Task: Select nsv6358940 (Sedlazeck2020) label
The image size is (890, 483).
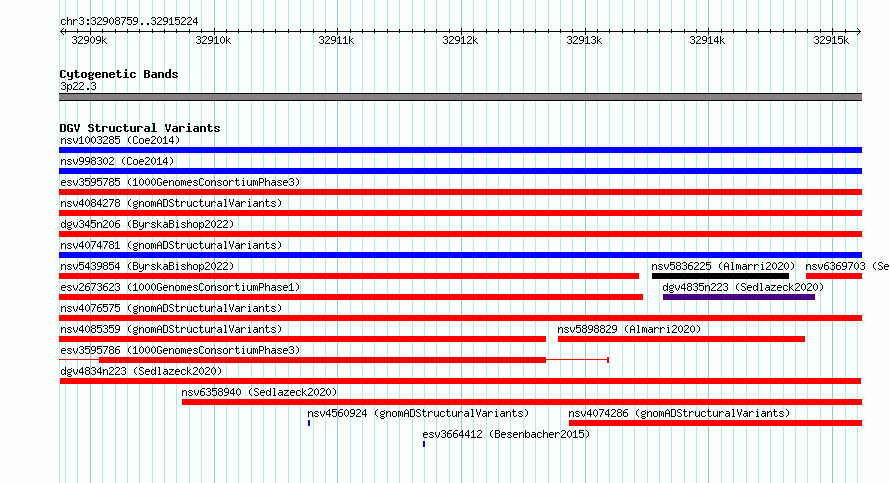Action: [x=259, y=392]
